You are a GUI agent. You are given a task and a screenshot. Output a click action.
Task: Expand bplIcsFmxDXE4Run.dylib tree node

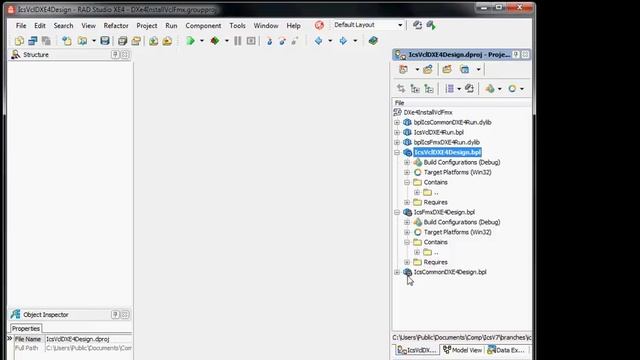[x=397, y=142]
